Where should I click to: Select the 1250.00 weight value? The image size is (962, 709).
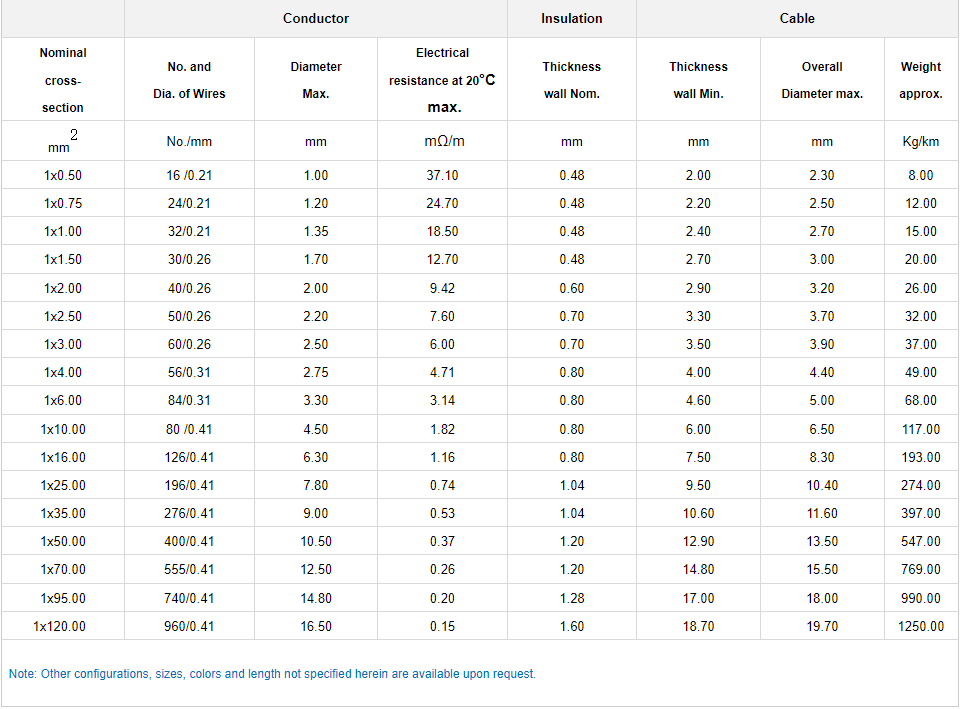coord(921,626)
